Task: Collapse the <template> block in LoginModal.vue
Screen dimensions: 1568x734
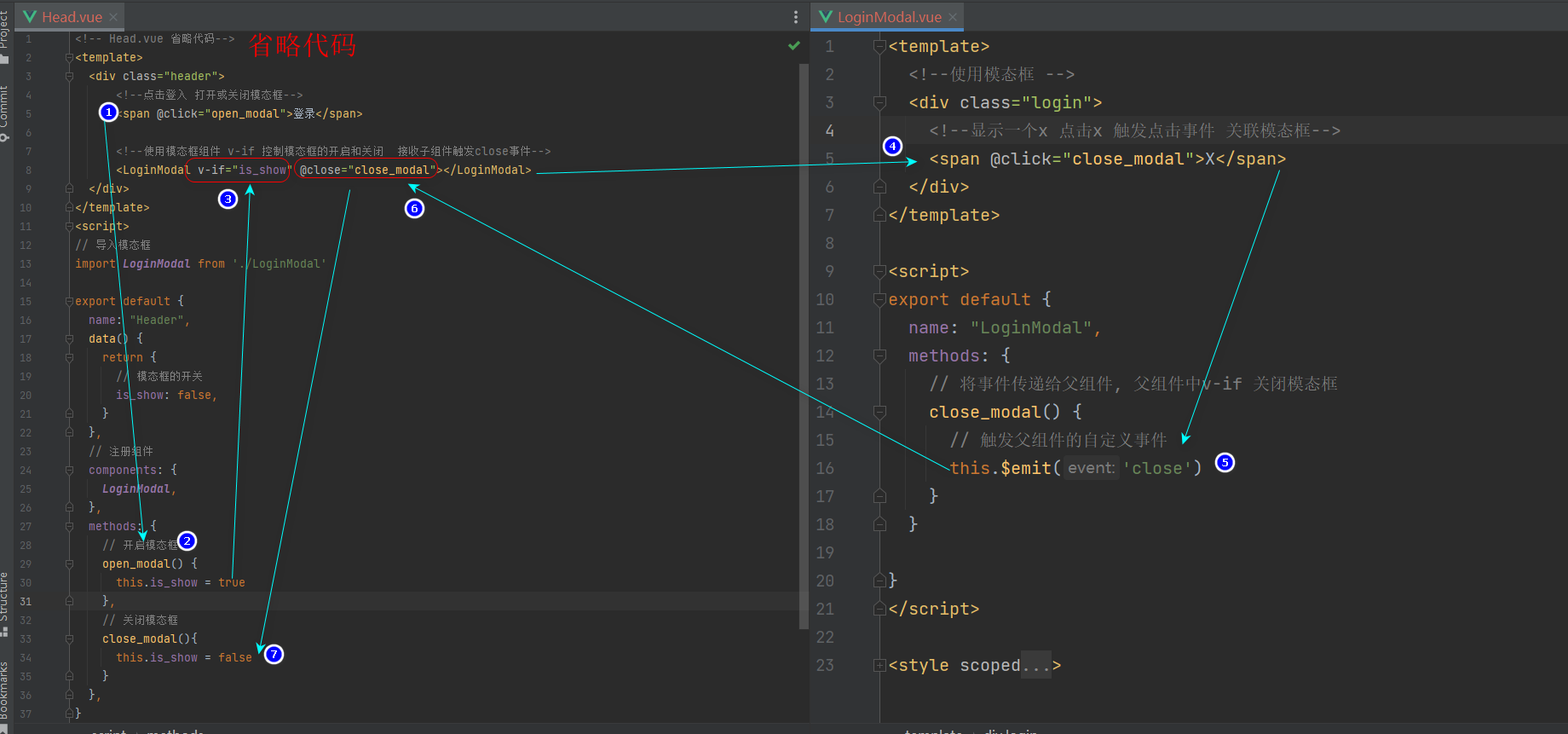Action: point(879,47)
